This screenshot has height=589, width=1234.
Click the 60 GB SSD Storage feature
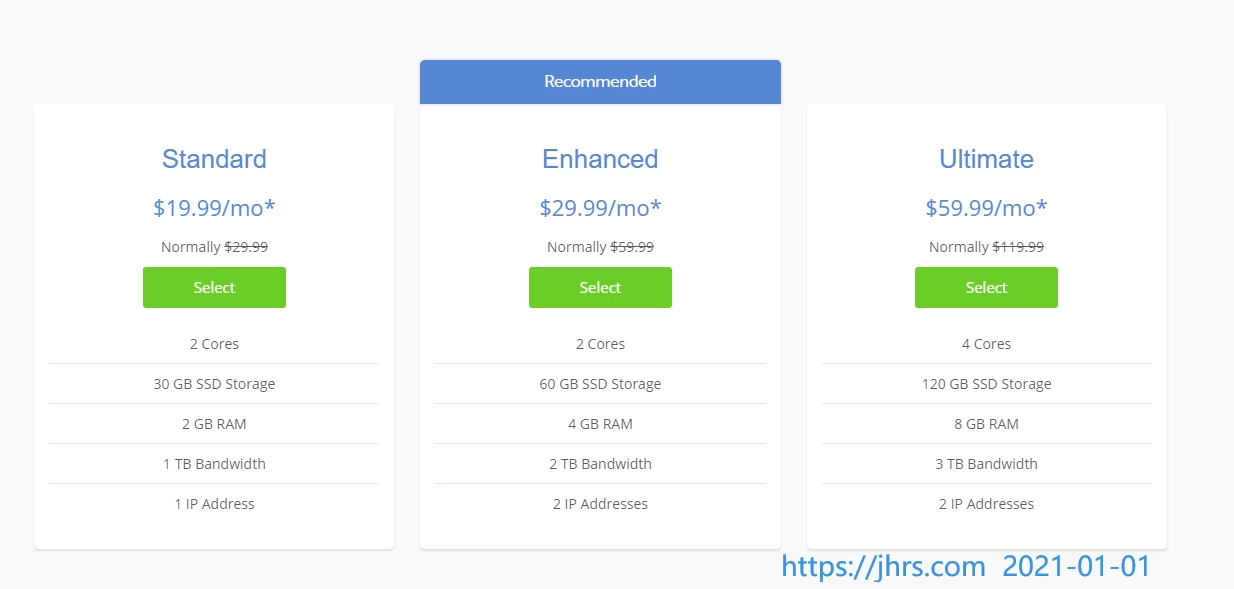[600, 384]
